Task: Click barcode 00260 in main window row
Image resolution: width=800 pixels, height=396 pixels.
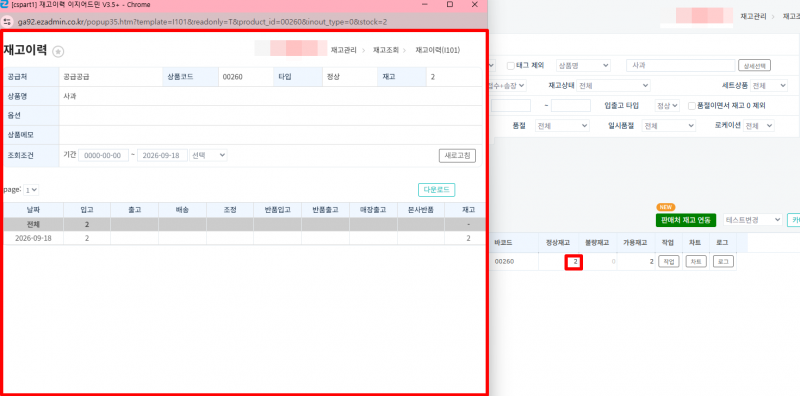Action: click(504, 262)
